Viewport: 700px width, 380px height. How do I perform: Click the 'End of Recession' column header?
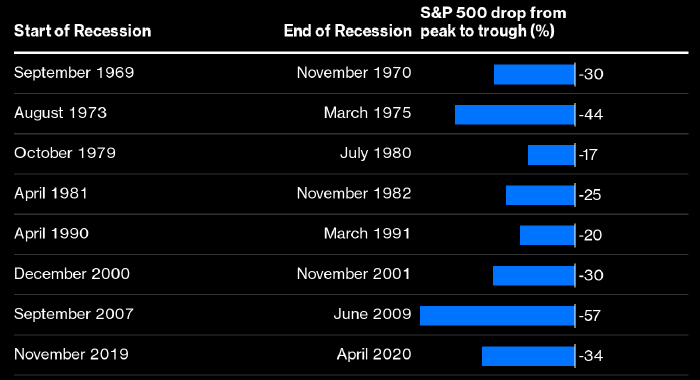(x=347, y=31)
